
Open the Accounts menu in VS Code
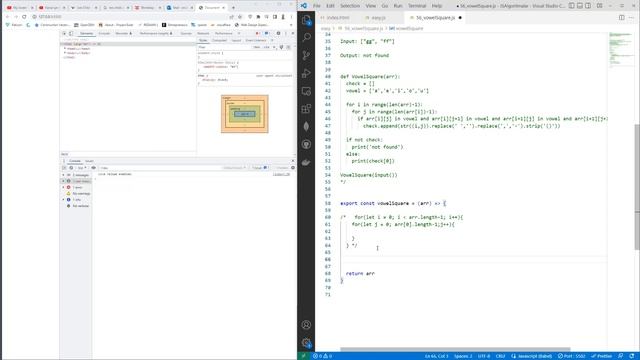point(306,325)
